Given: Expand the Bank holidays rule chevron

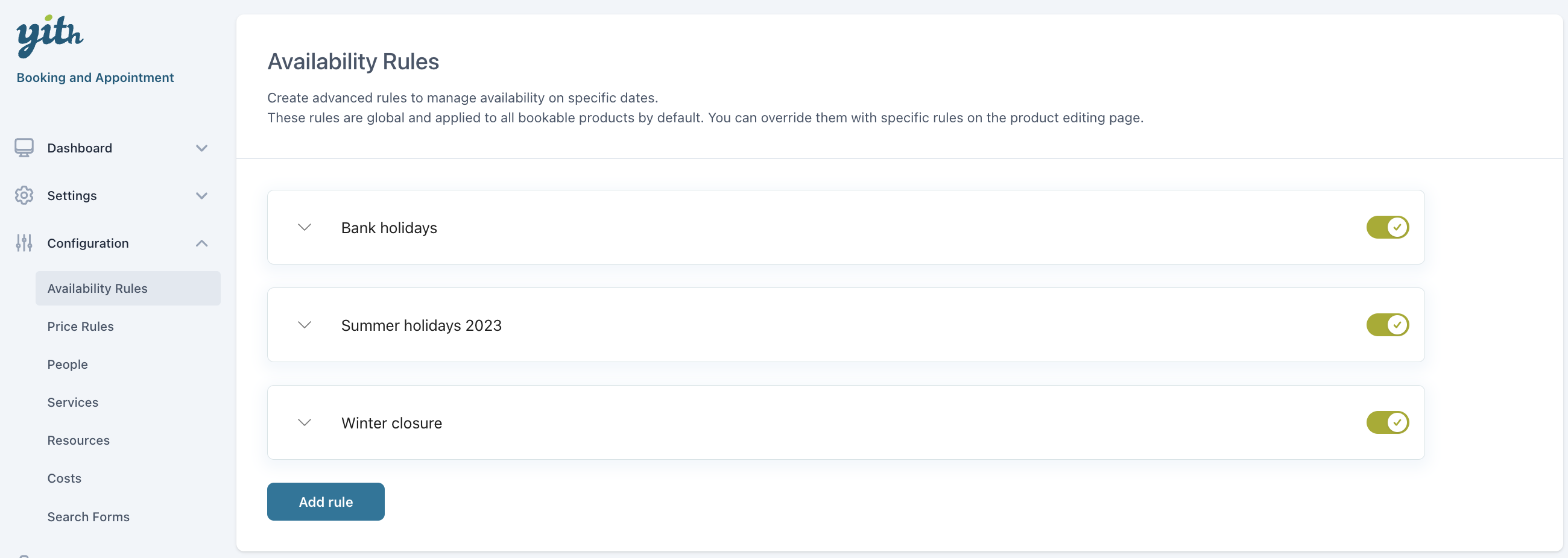Looking at the screenshot, I should [305, 227].
